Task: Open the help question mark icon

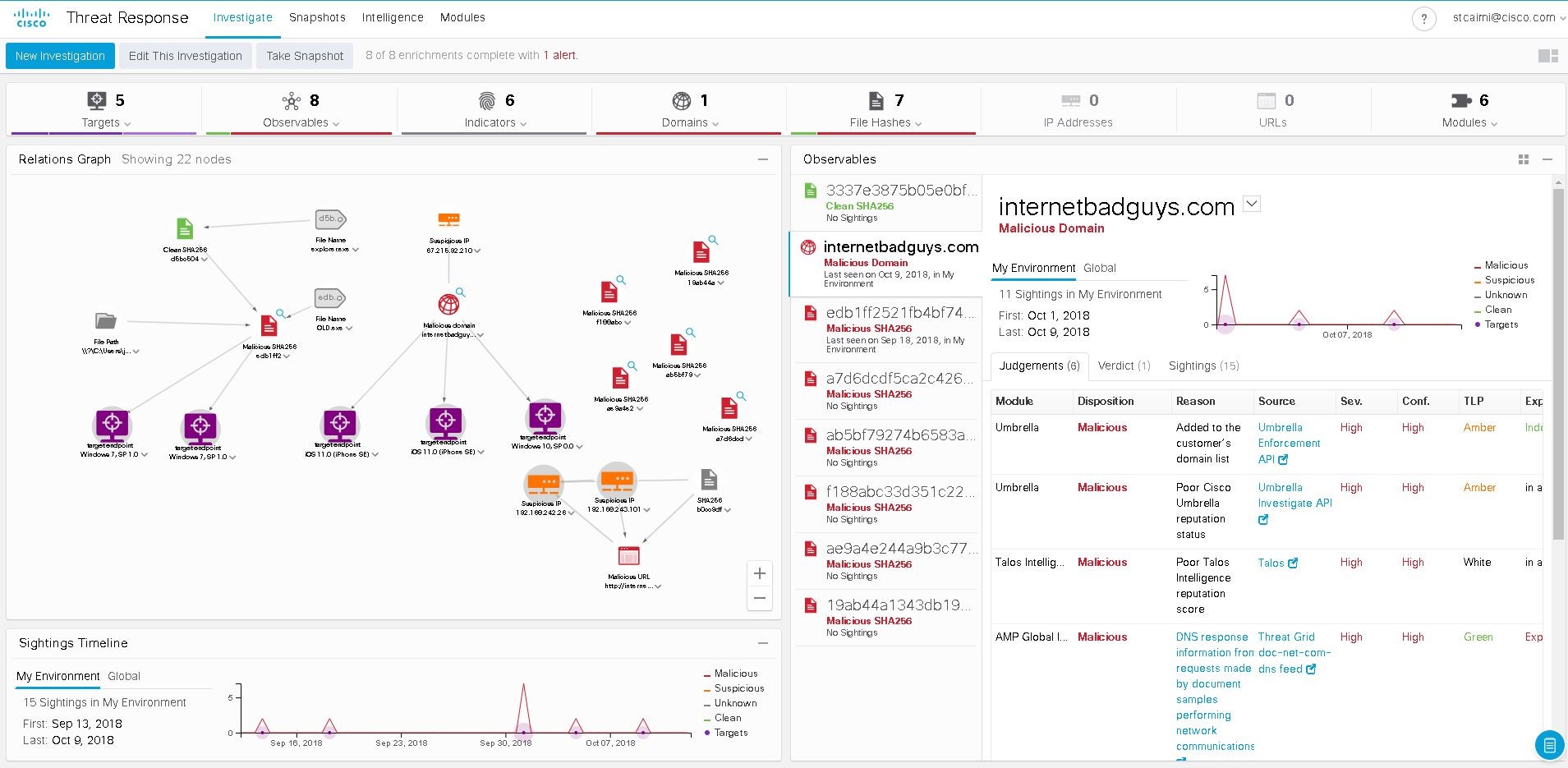Action: pos(1423,19)
